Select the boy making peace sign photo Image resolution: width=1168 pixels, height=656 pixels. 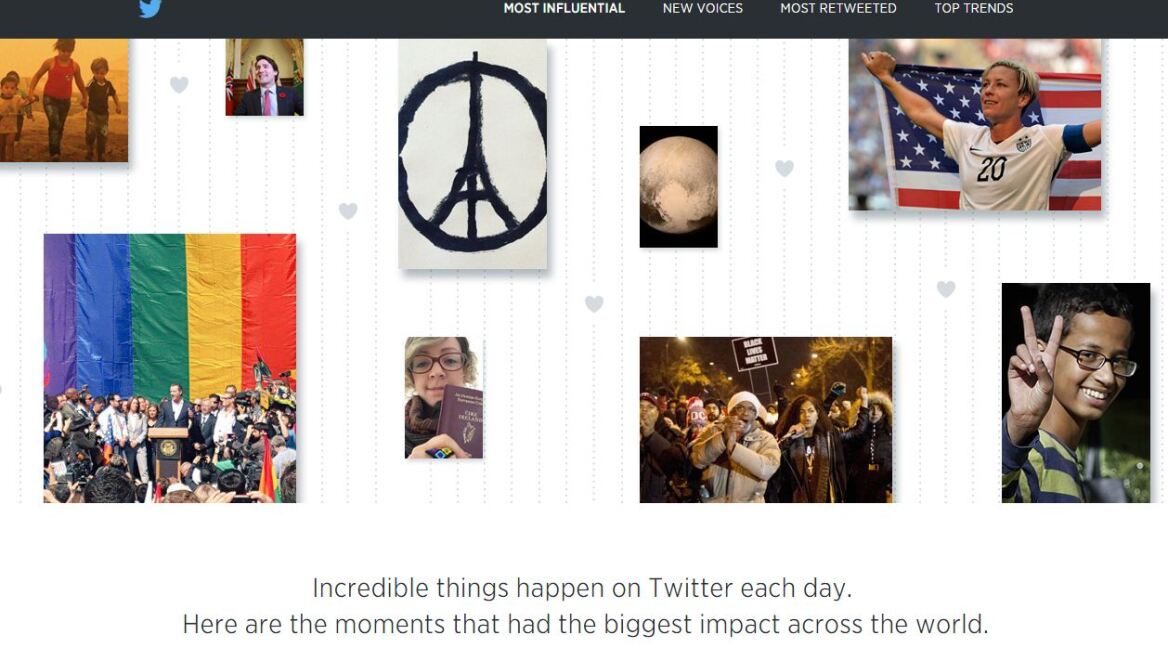click(1076, 392)
